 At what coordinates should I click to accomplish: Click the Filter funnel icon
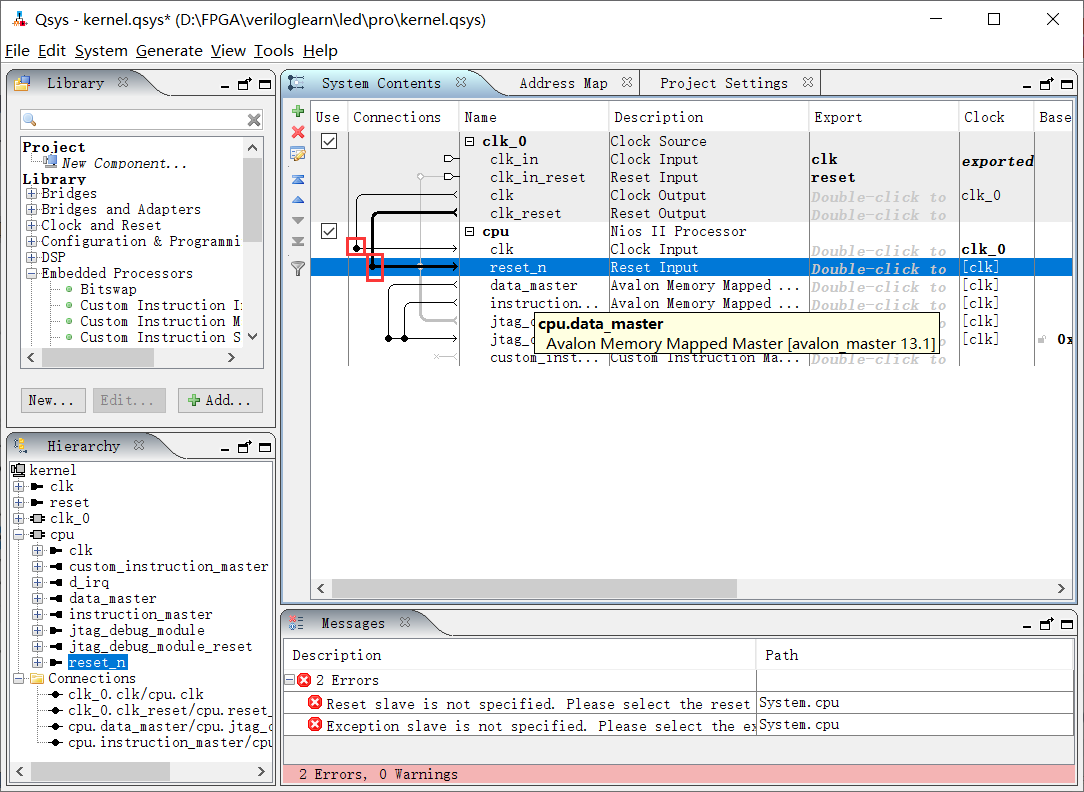[298, 268]
